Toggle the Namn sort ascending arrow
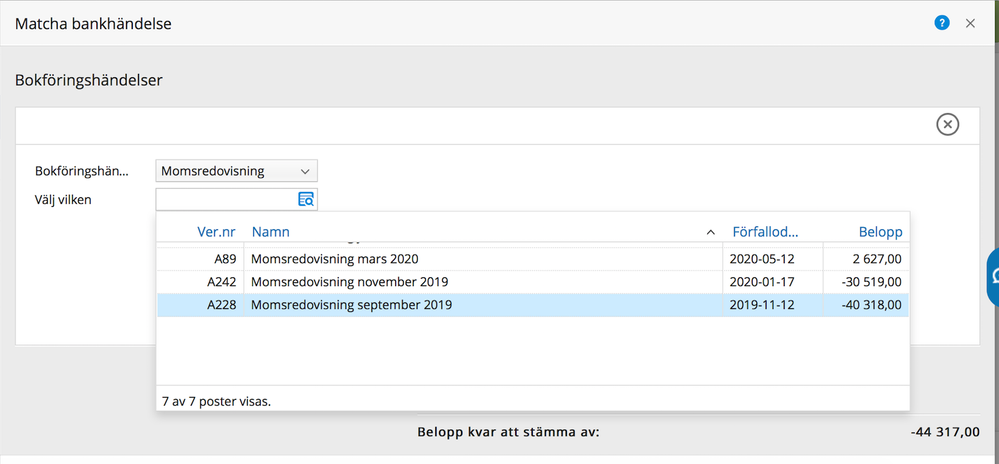This screenshot has height=464, width=999. pyautogui.click(x=711, y=233)
